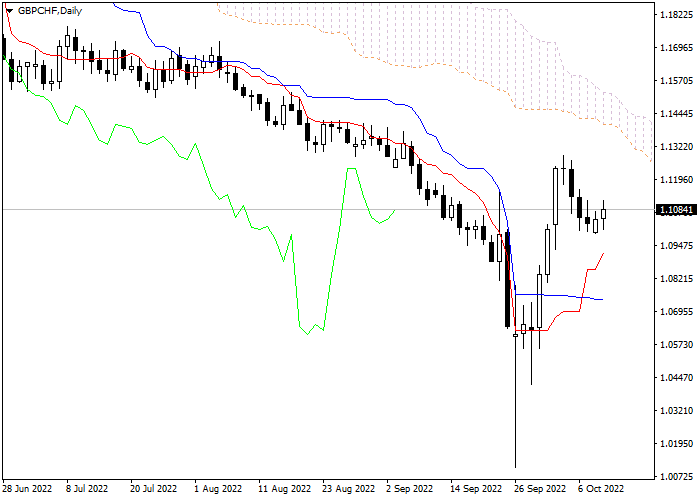Select the current price label 1.10841

click(676, 209)
